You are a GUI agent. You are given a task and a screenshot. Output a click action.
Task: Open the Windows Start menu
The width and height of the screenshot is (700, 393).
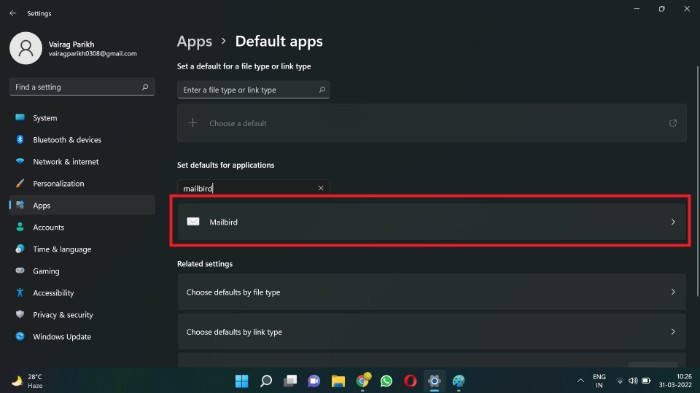(242, 381)
